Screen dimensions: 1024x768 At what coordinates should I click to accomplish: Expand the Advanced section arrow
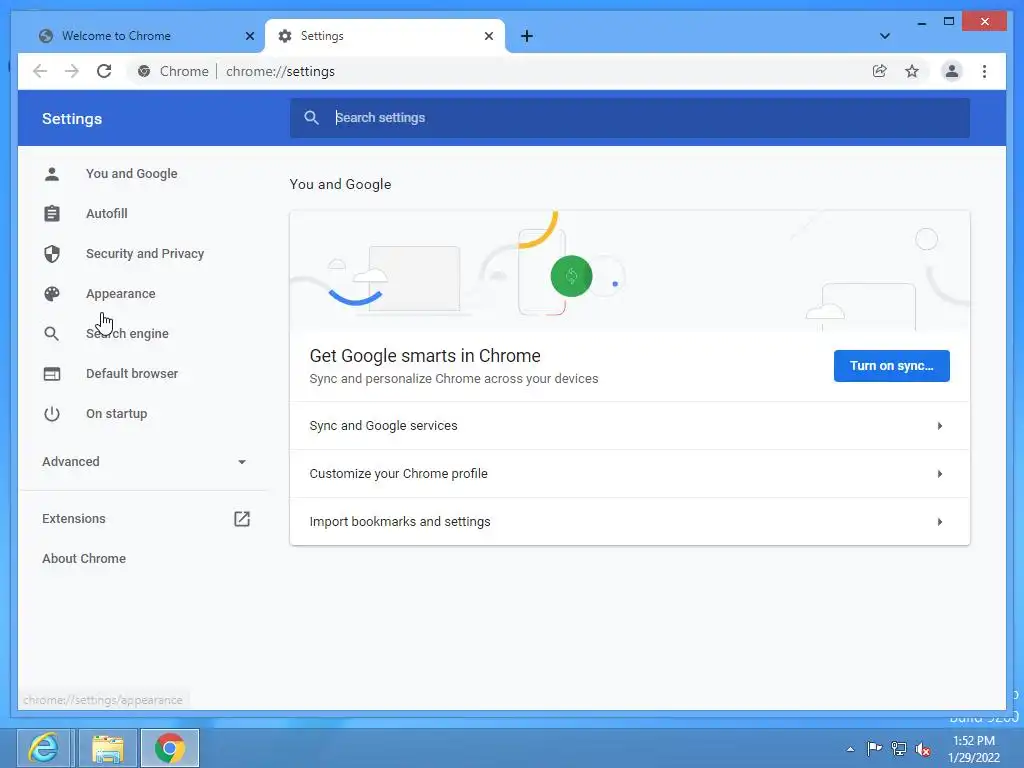(242, 462)
